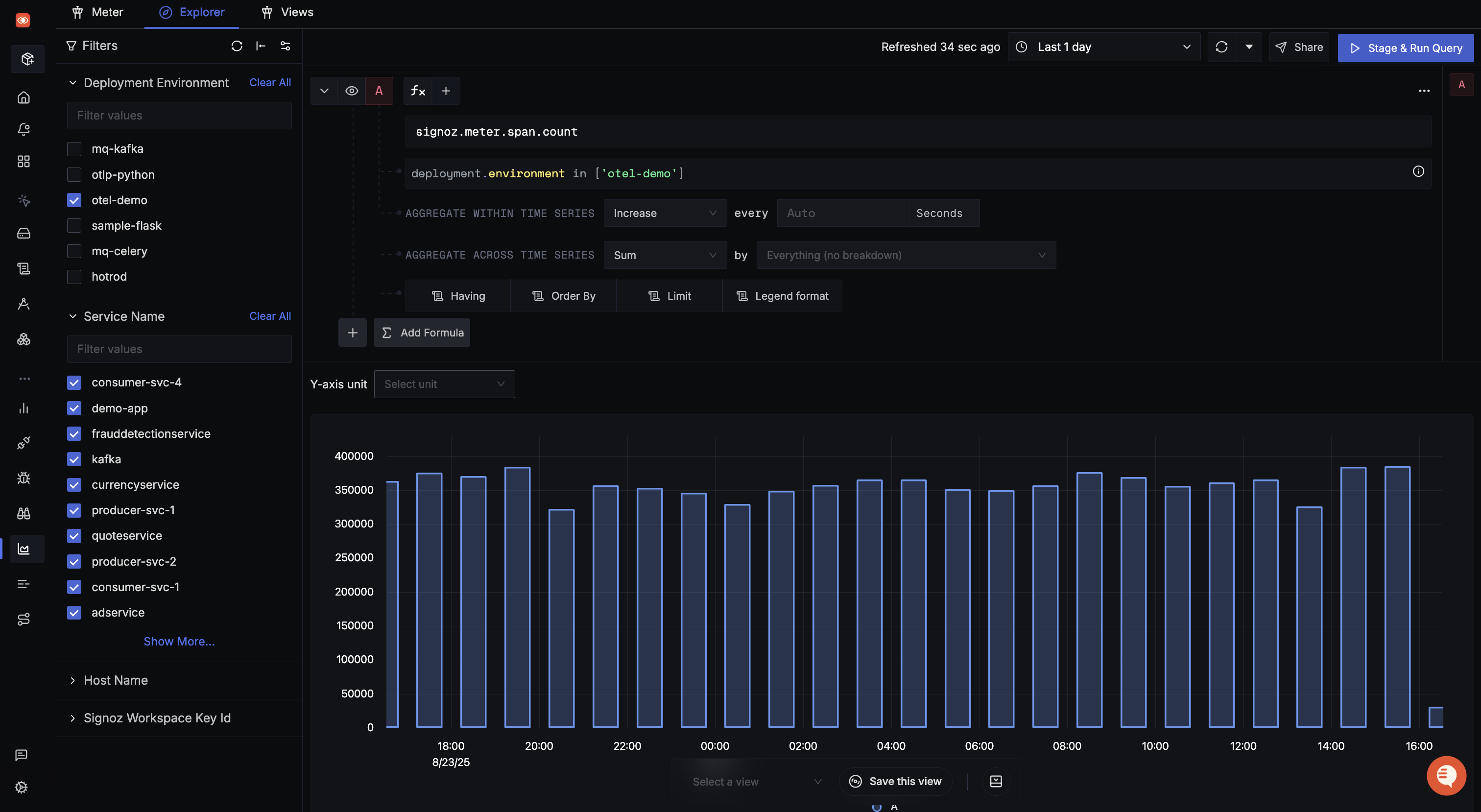This screenshot has width=1481, height=812.
Task: Open the home icon in sidebar
Action: (24, 97)
